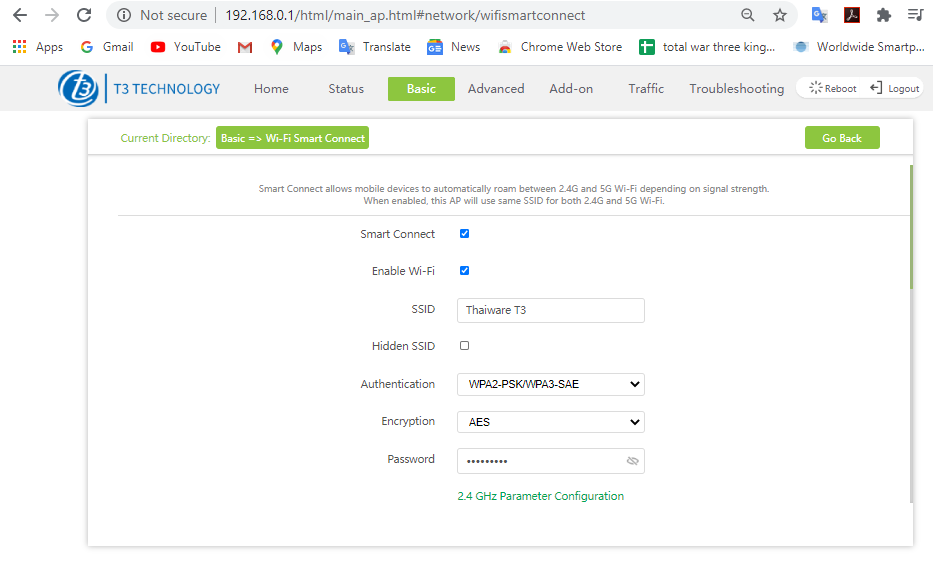Viewport: 933px width, 570px height.
Task: Open the zoom magnifier icon in address bar
Action: tap(747, 15)
